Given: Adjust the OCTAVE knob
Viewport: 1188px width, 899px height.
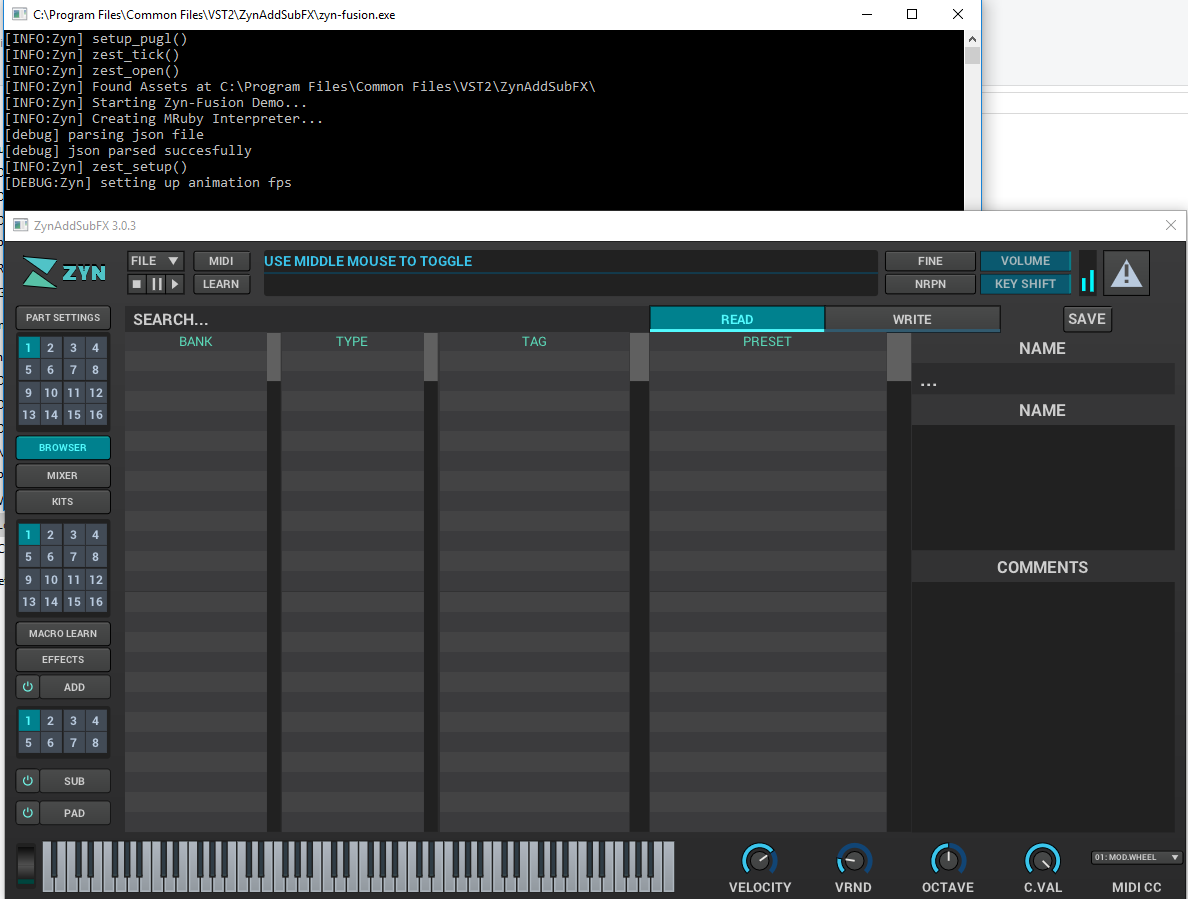Looking at the screenshot, I should click(948, 860).
